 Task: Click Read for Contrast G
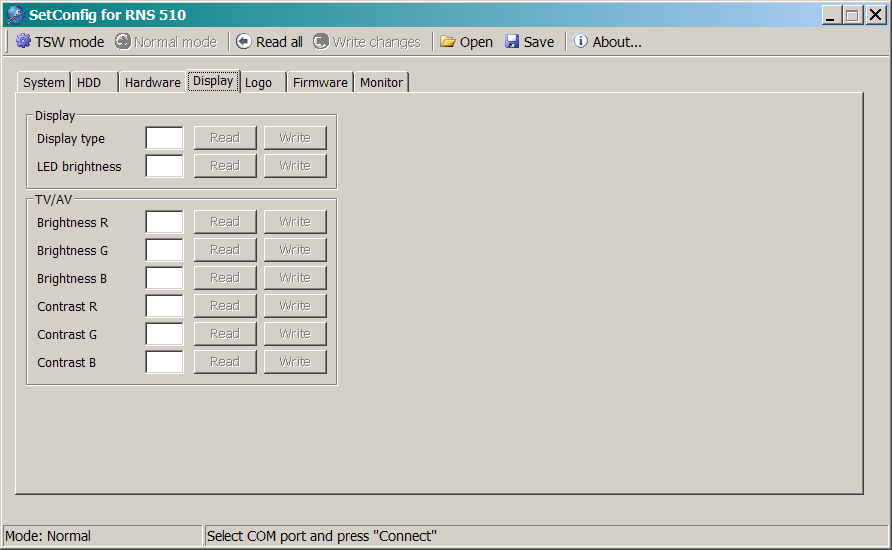225,333
